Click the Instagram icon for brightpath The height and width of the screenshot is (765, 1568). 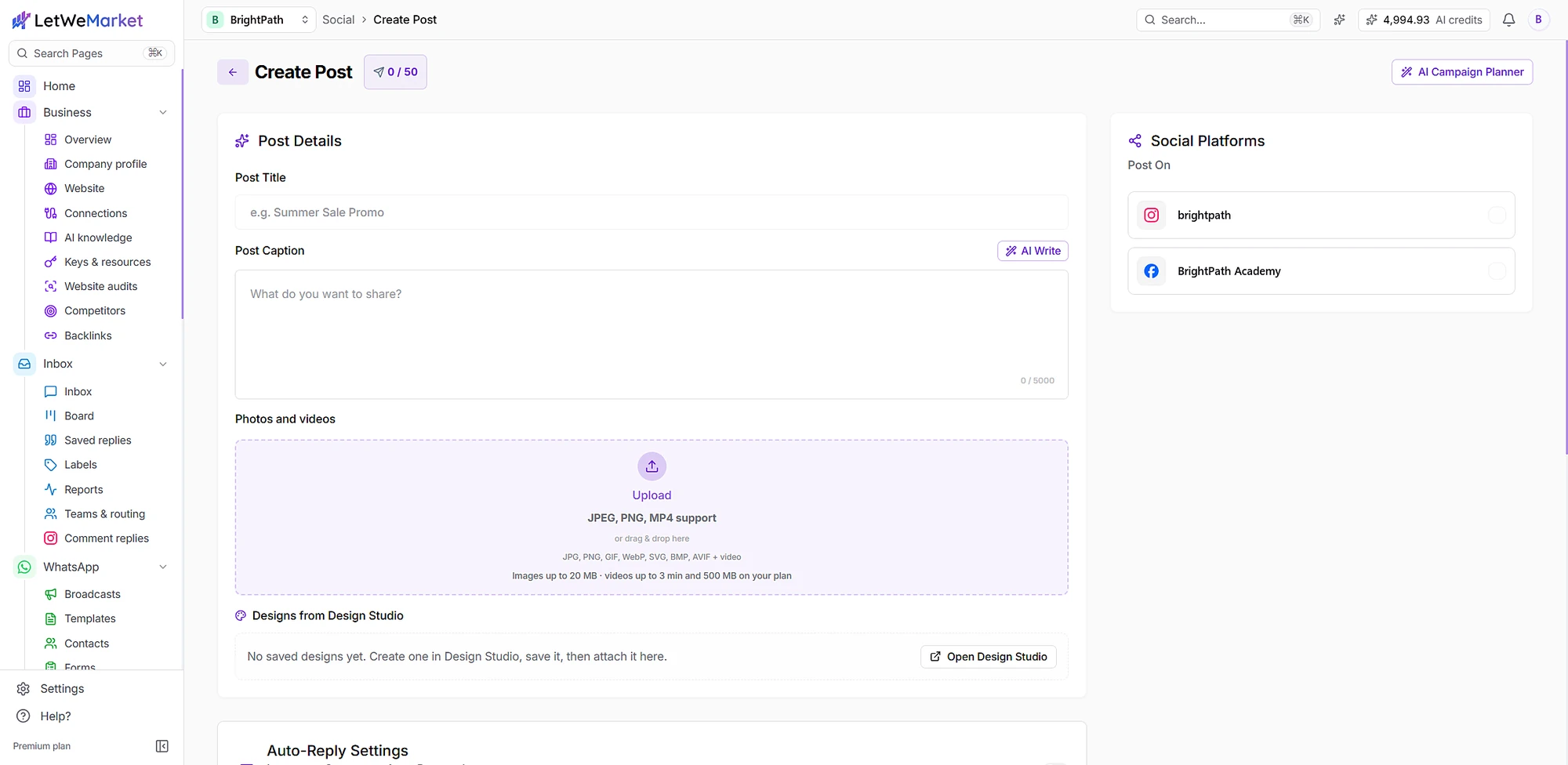point(1151,215)
